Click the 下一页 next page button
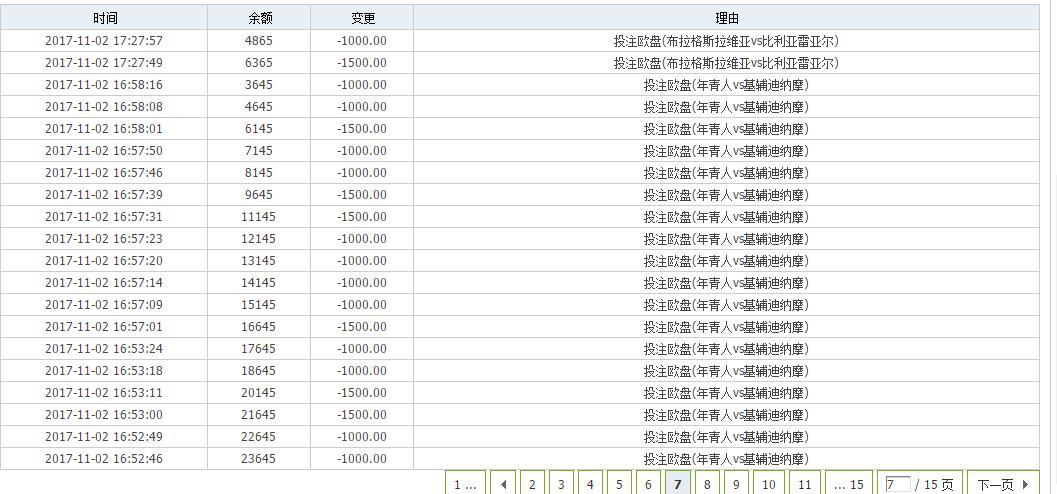The width and height of the screenshot is (1057, 494). point(1003,484)
